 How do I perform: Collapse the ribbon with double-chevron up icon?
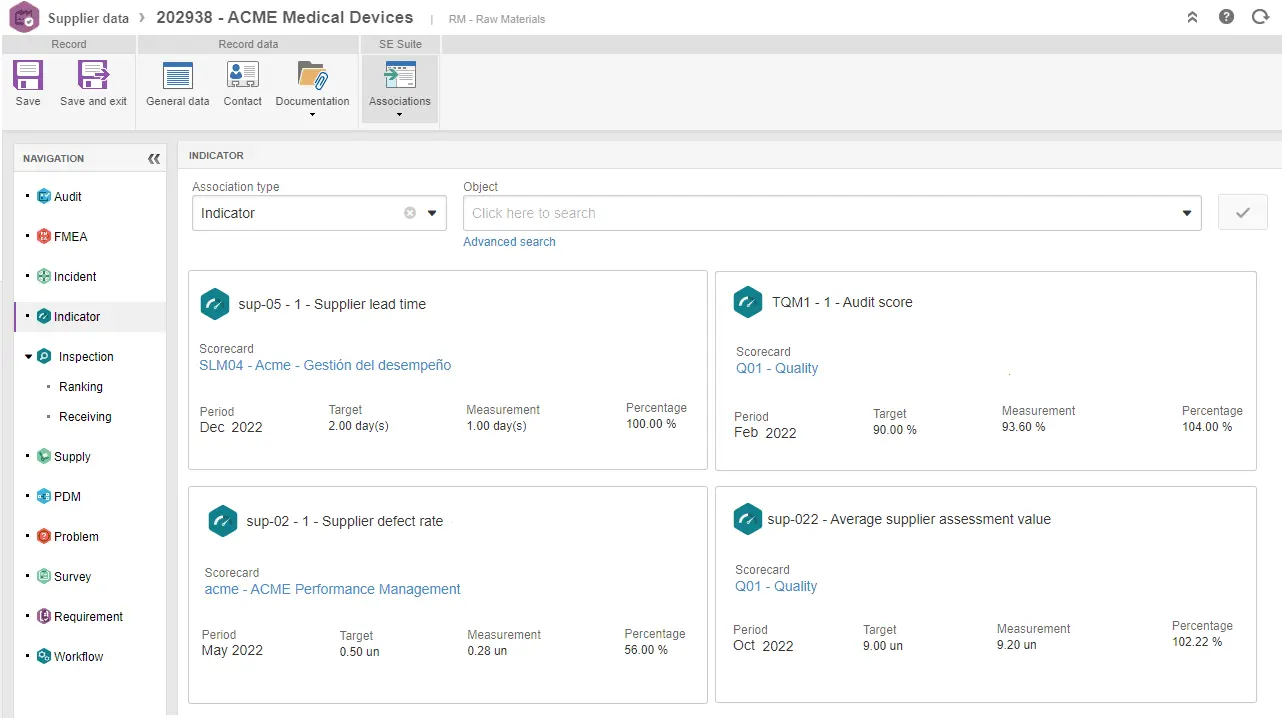(x=1193, y=17)
